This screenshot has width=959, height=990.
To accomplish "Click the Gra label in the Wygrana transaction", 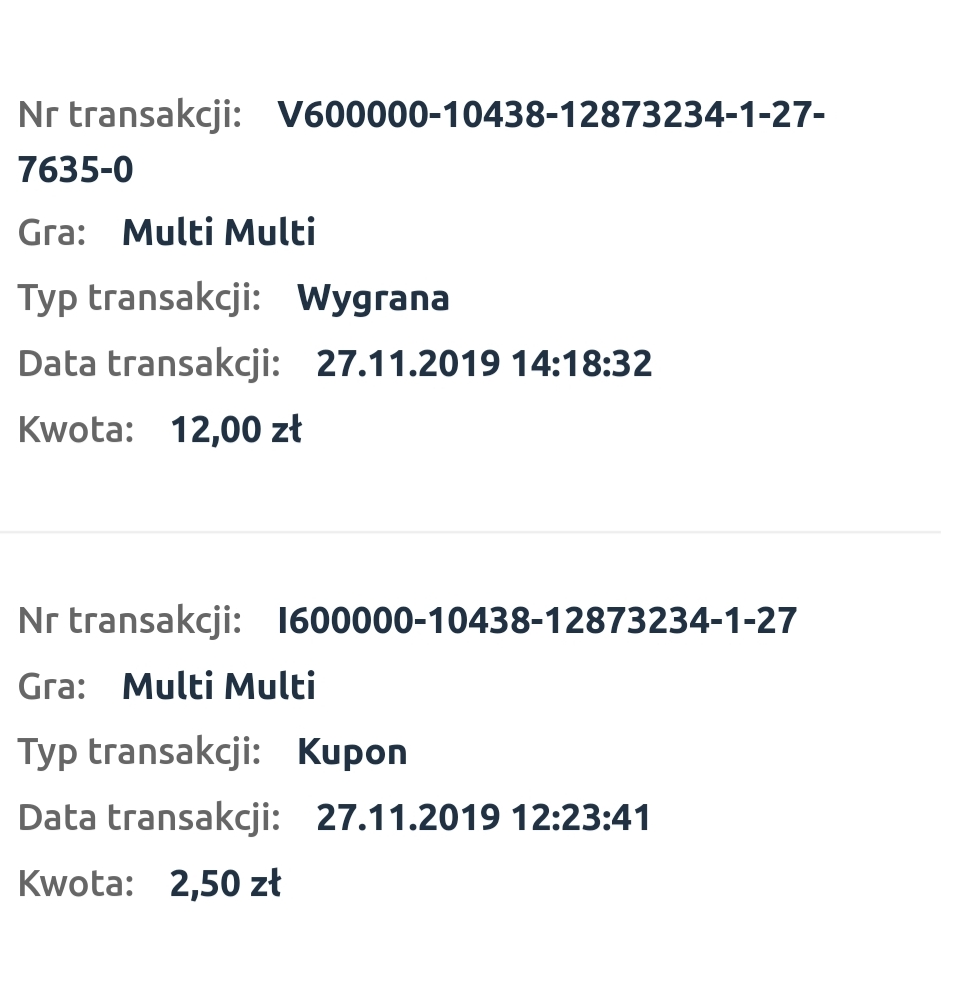I will (52, 233).
